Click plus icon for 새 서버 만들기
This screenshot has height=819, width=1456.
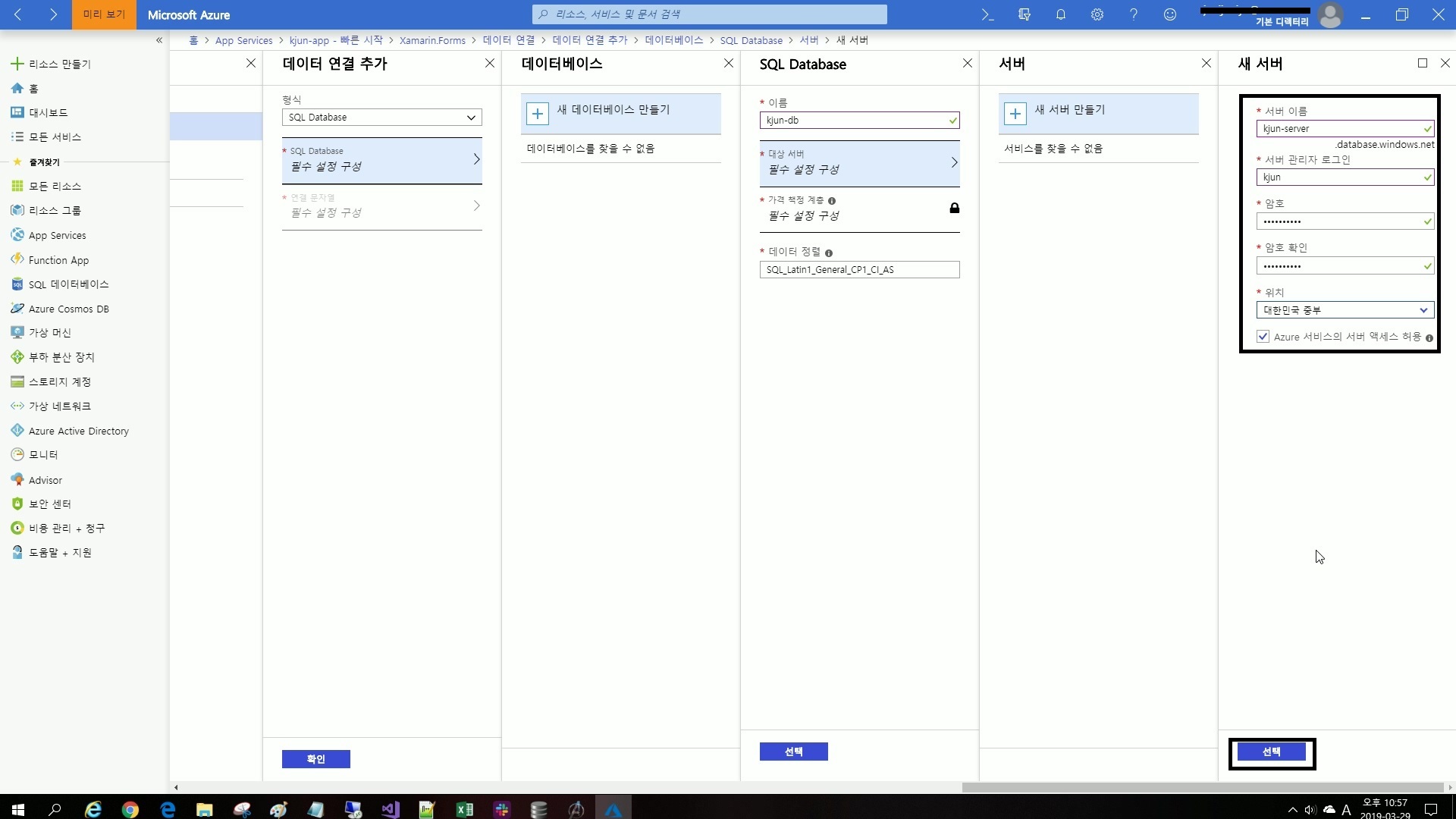(1015, 114)
